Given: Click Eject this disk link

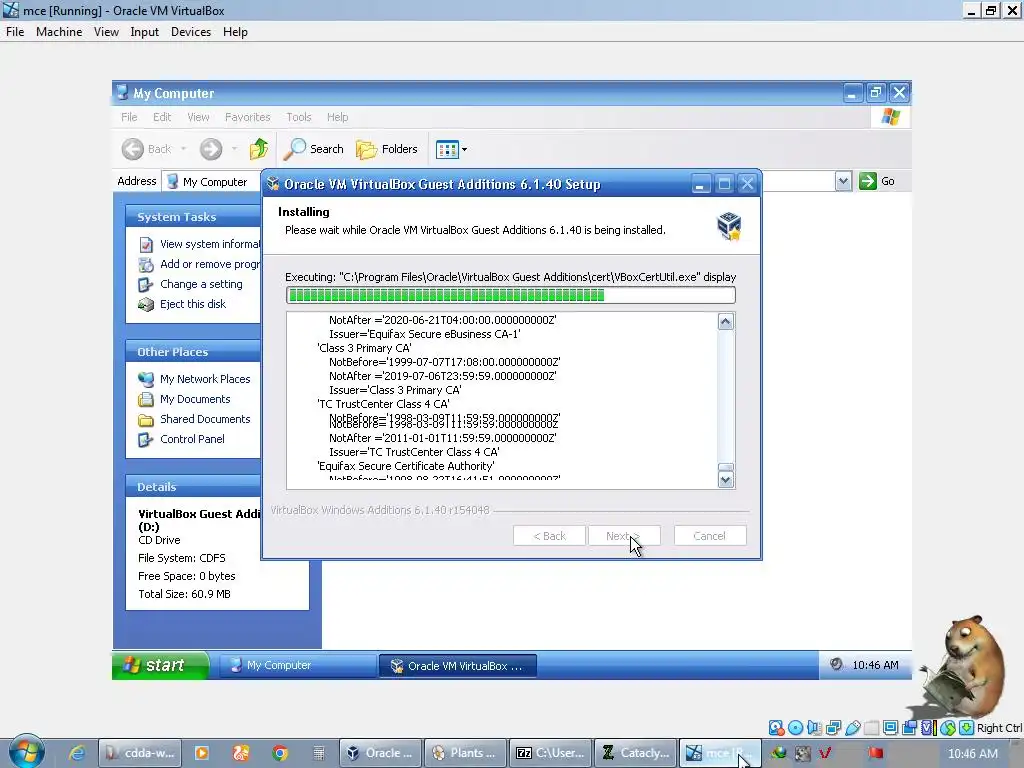Looking at the screenshot, I should pyautogui.click(x=193, y=304).
